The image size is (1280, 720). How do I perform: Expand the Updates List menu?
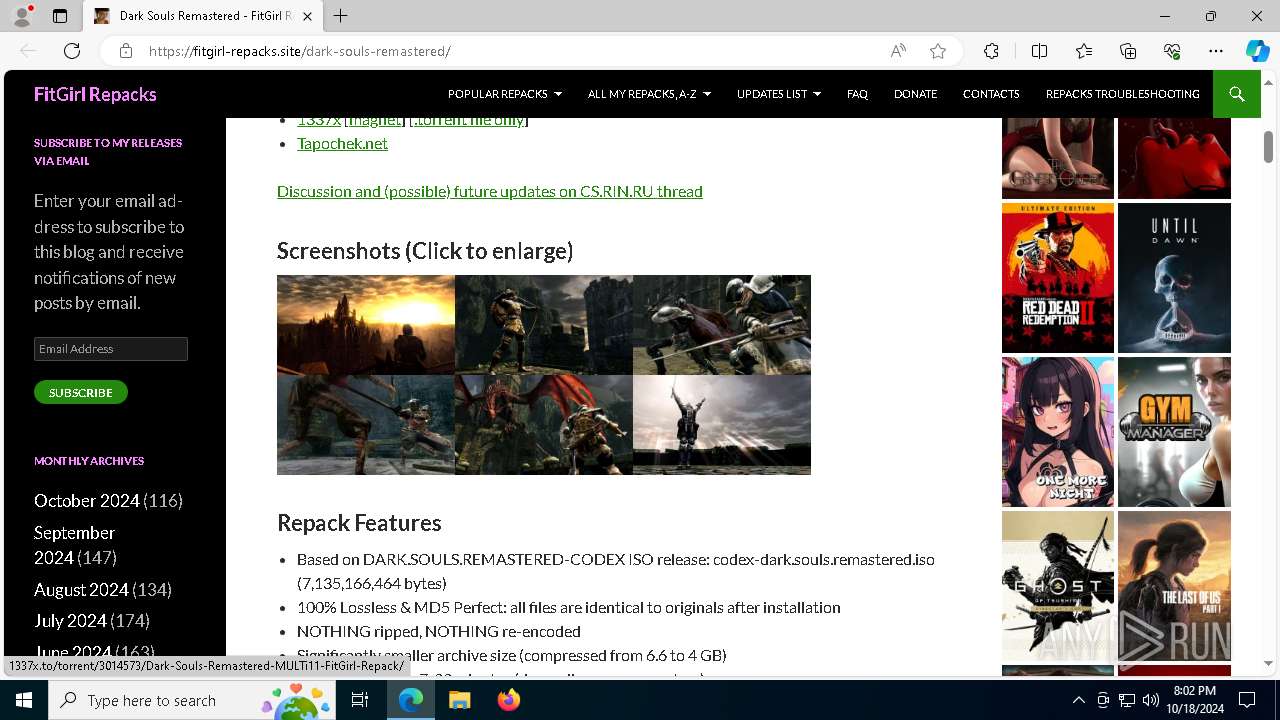click(x=779, y=94)
